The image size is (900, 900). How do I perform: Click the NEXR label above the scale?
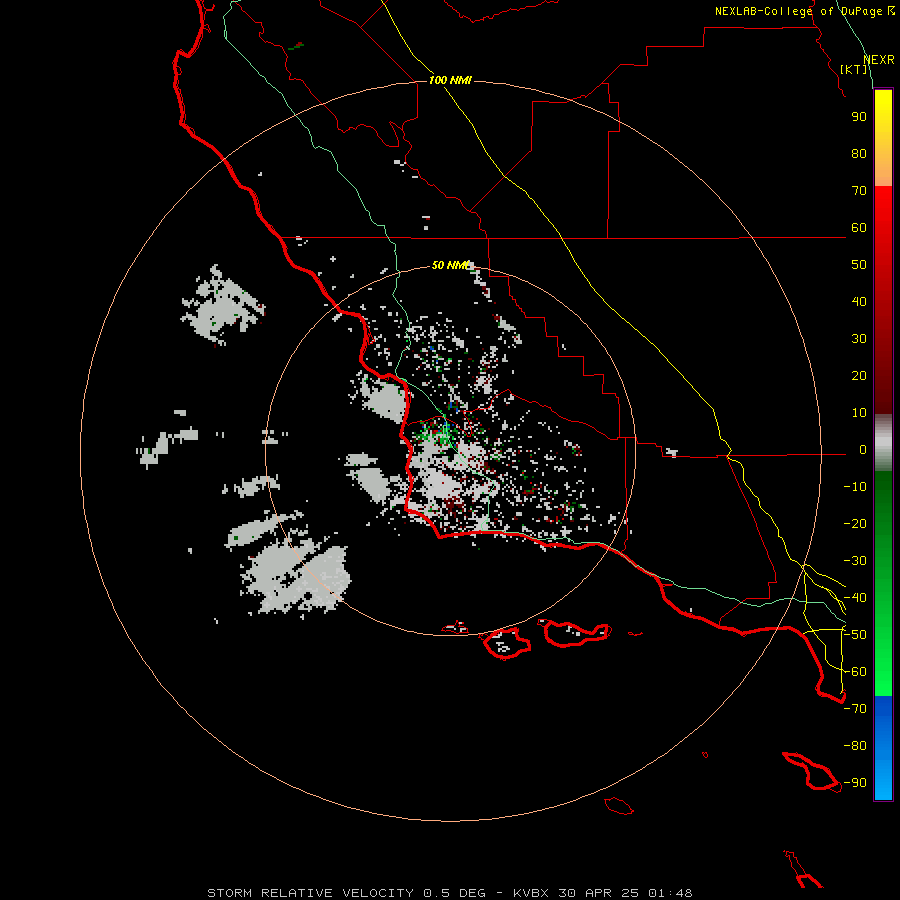(879, 60)
